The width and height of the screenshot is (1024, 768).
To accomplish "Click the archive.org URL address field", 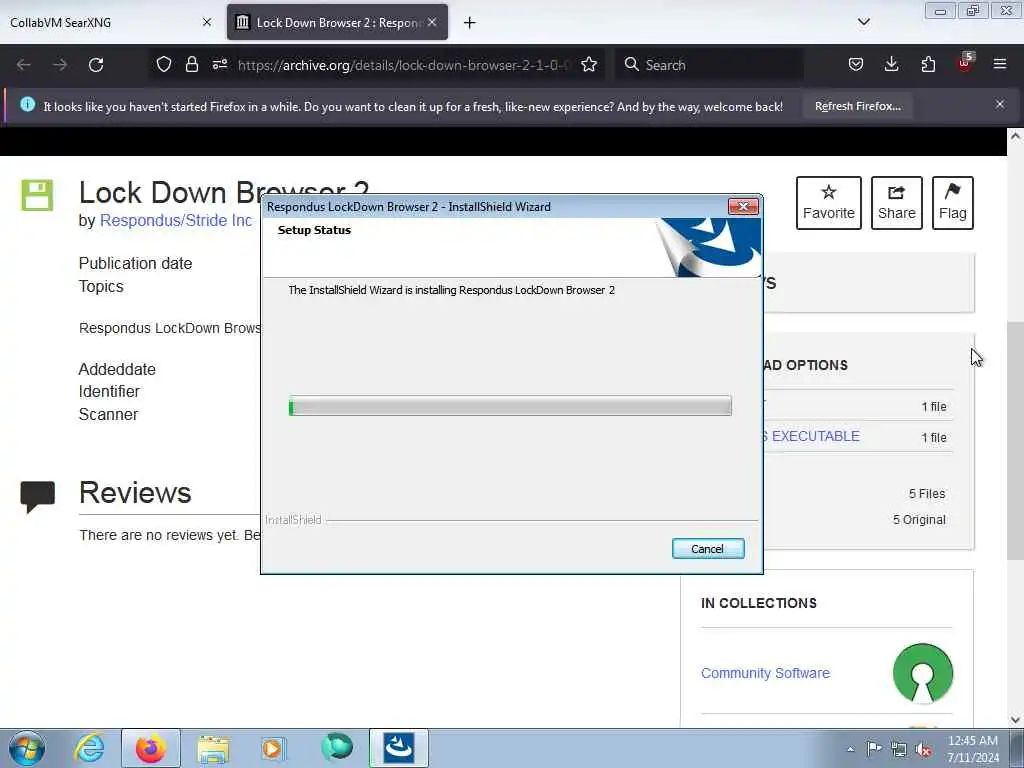I will point(404,65).
